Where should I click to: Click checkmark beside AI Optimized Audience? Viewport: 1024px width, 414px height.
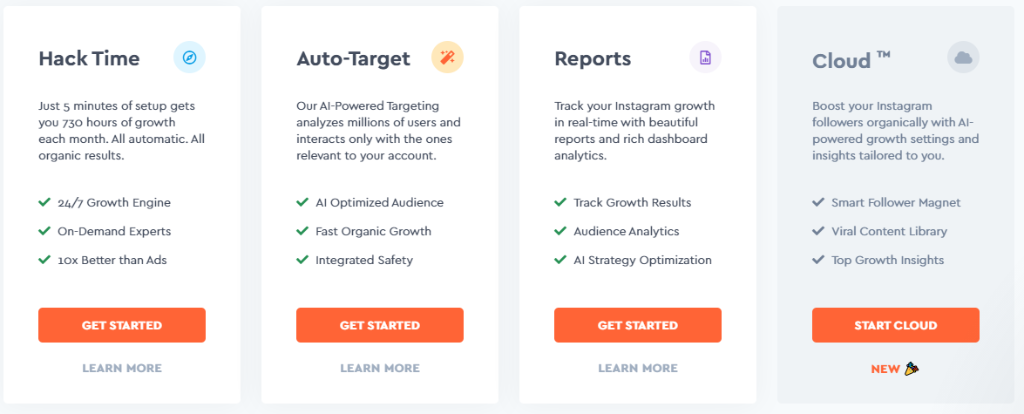tap(302, 202)
